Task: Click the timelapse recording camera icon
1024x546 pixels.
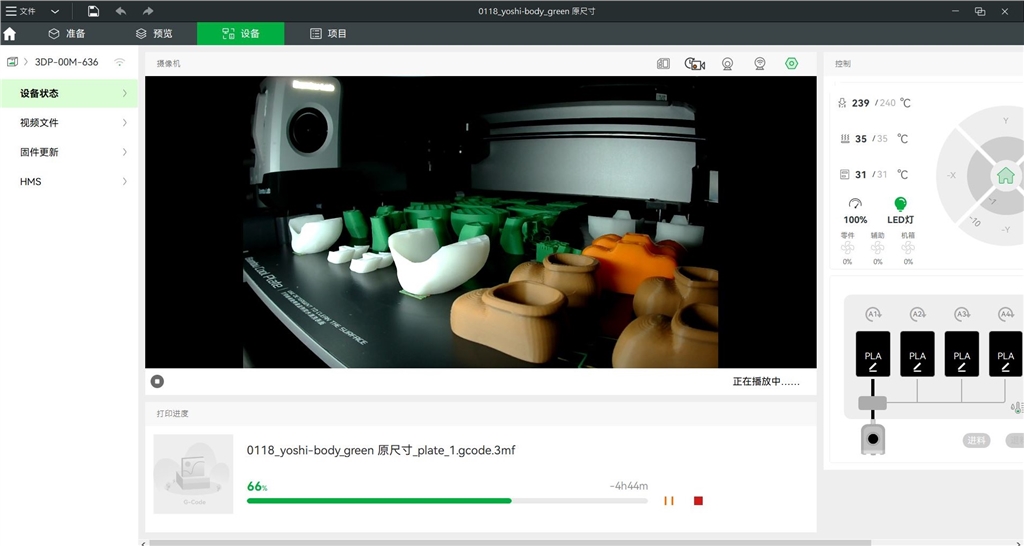Action: (694, 63)
